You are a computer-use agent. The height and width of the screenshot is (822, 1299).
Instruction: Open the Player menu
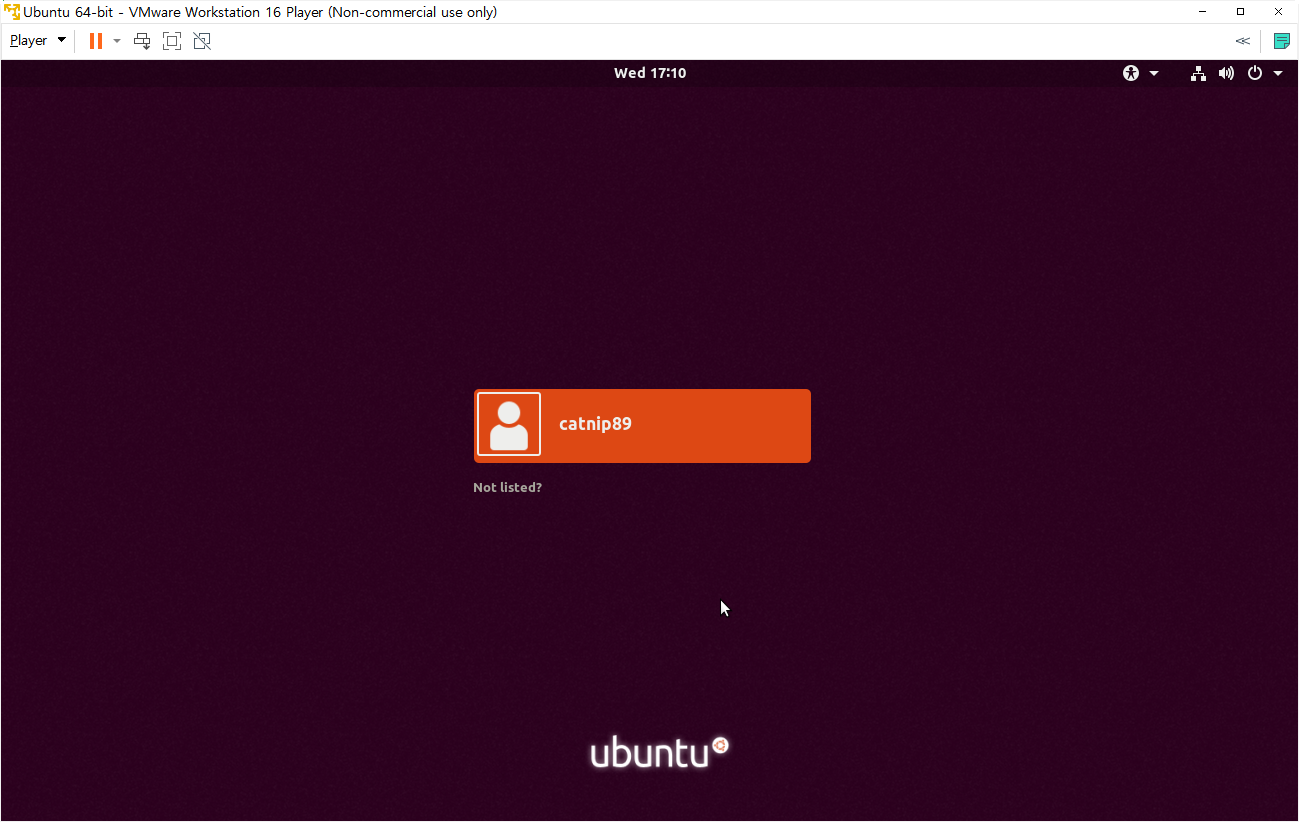(38, 41)
